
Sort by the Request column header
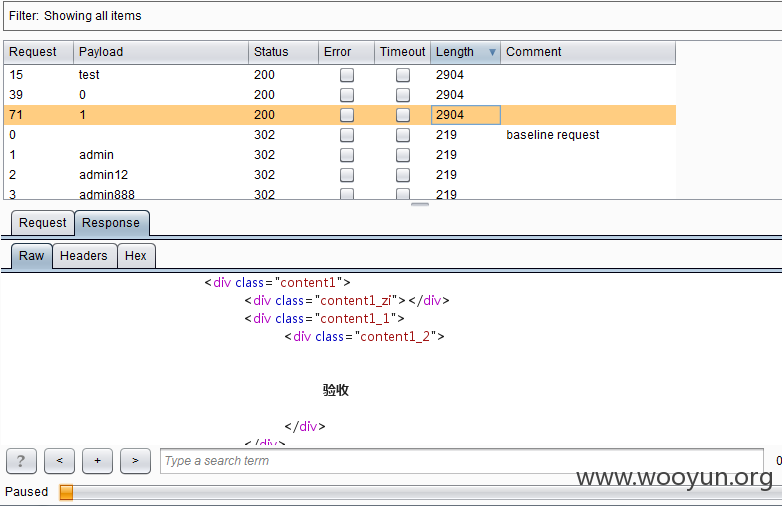pyautogui.click(x=38, y=52)
